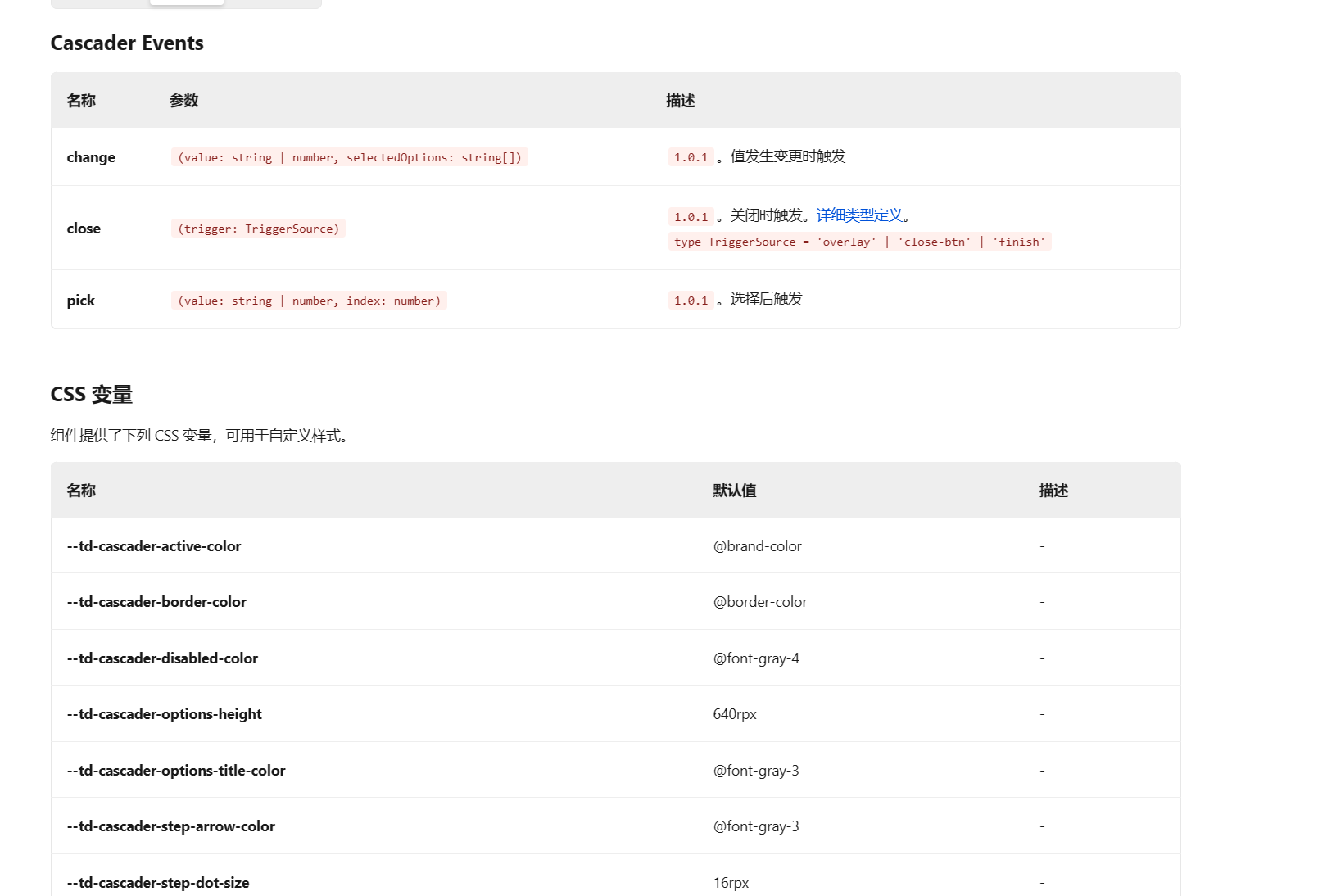
Task: Click the 描述 header in Events table
Action: 681,101
